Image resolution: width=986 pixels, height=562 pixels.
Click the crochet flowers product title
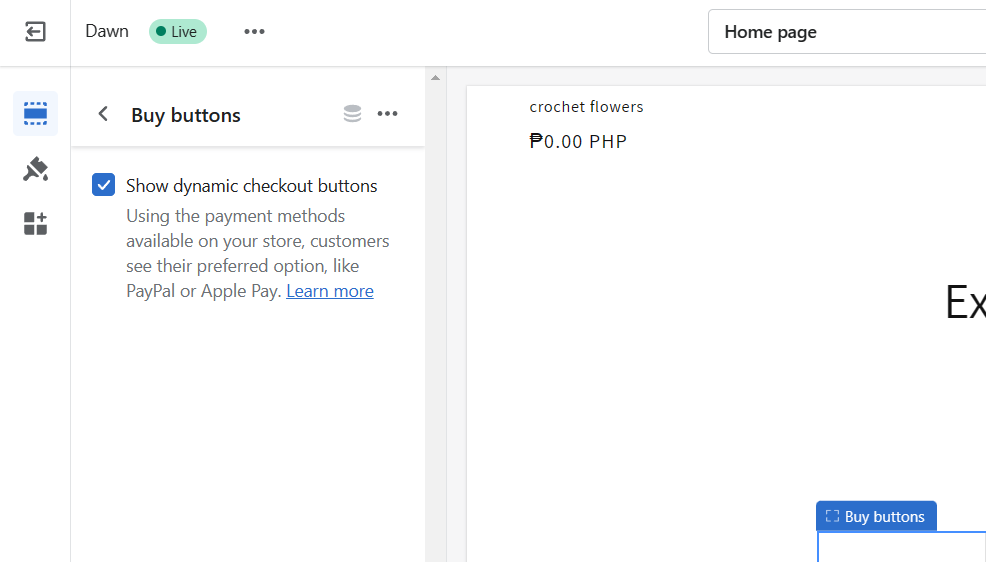click(x=586, y=107)
